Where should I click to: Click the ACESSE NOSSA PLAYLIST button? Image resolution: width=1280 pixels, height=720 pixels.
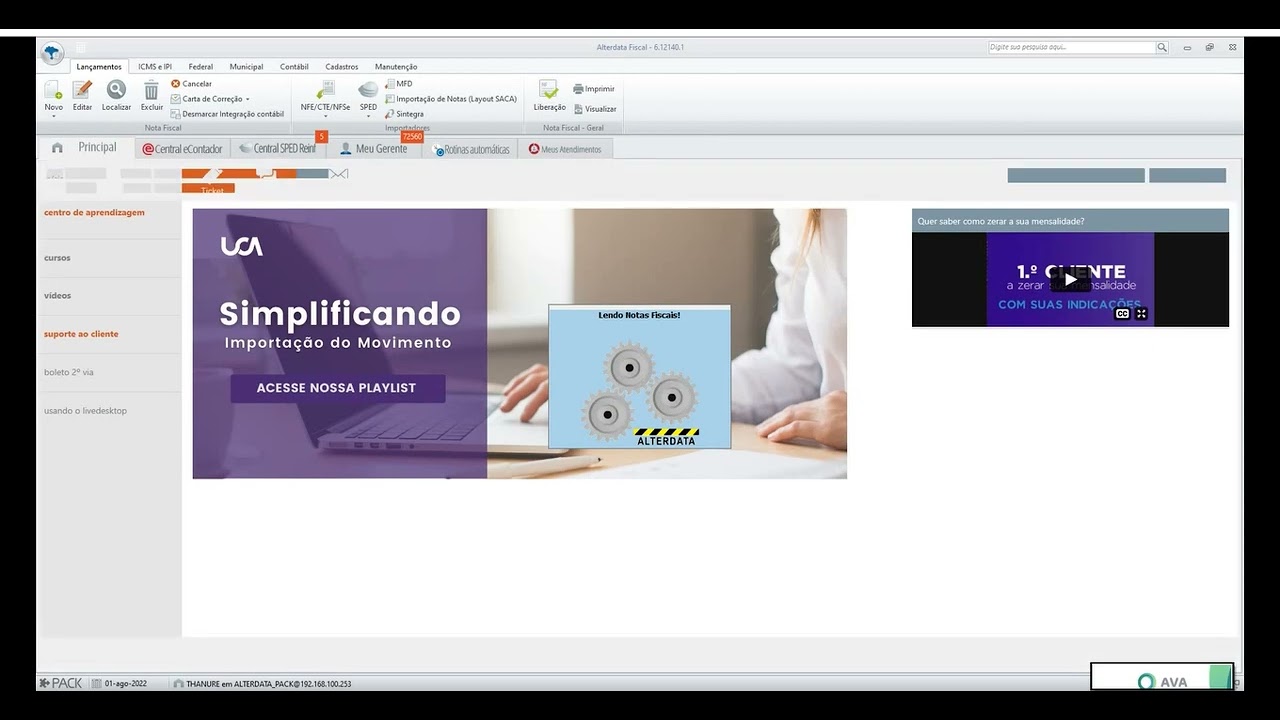pos(337,388)
